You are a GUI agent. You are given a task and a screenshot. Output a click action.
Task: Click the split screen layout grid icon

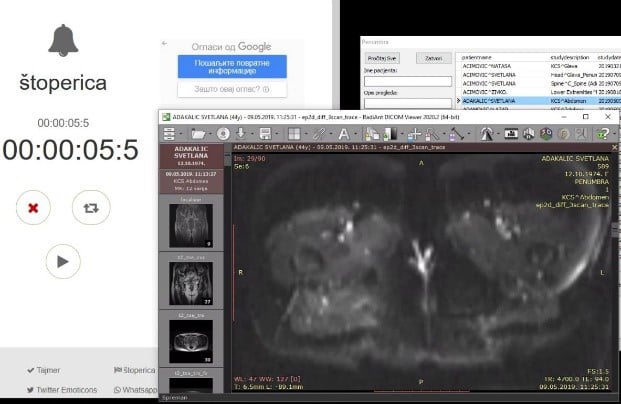pos(294,134)
